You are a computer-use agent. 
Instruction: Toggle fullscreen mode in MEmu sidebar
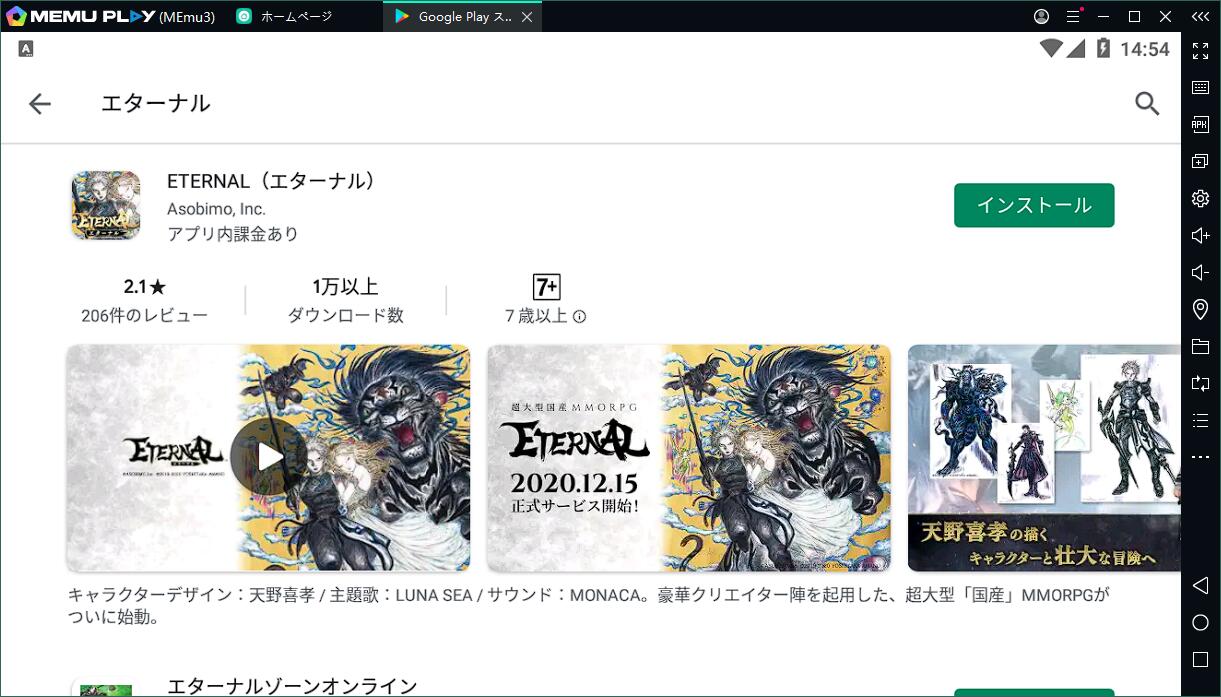tap(1200, 51)
